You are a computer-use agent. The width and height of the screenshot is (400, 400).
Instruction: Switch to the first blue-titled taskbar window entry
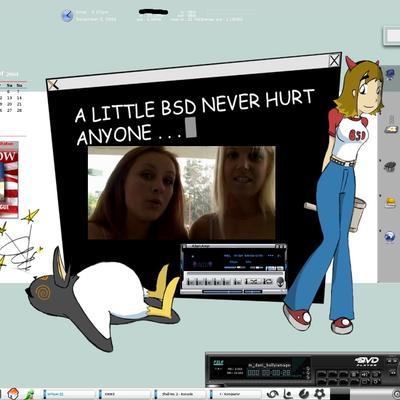click(68, 394)
